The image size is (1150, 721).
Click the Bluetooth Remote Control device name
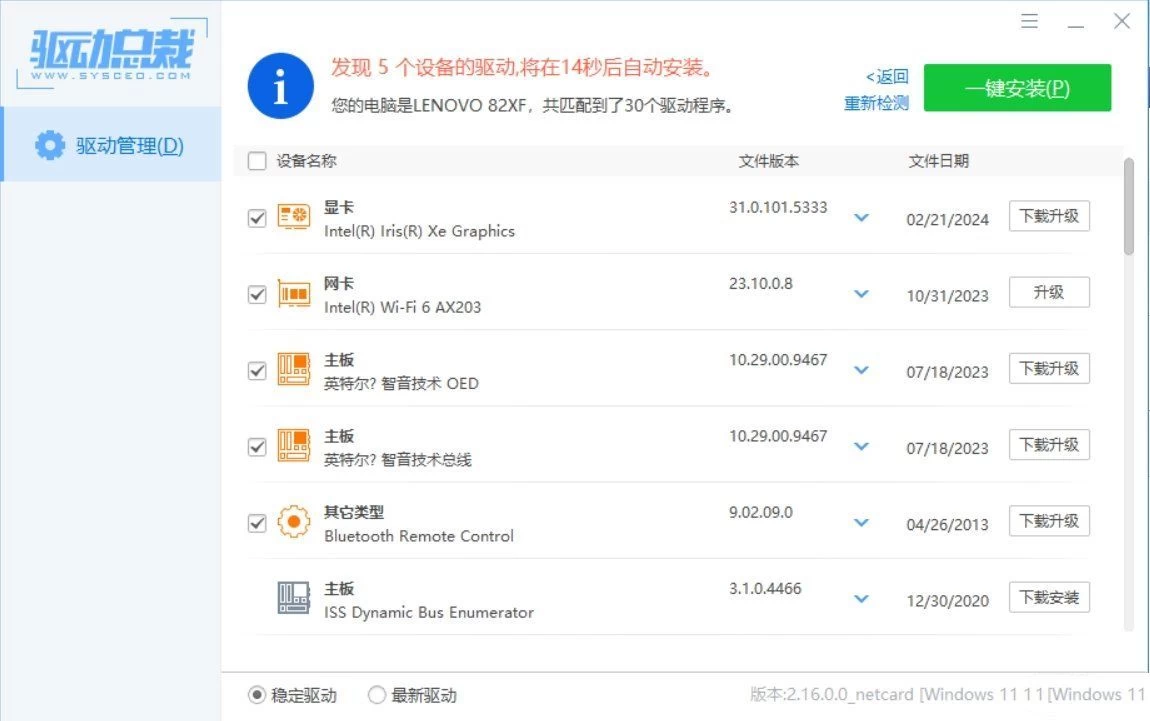419,536
